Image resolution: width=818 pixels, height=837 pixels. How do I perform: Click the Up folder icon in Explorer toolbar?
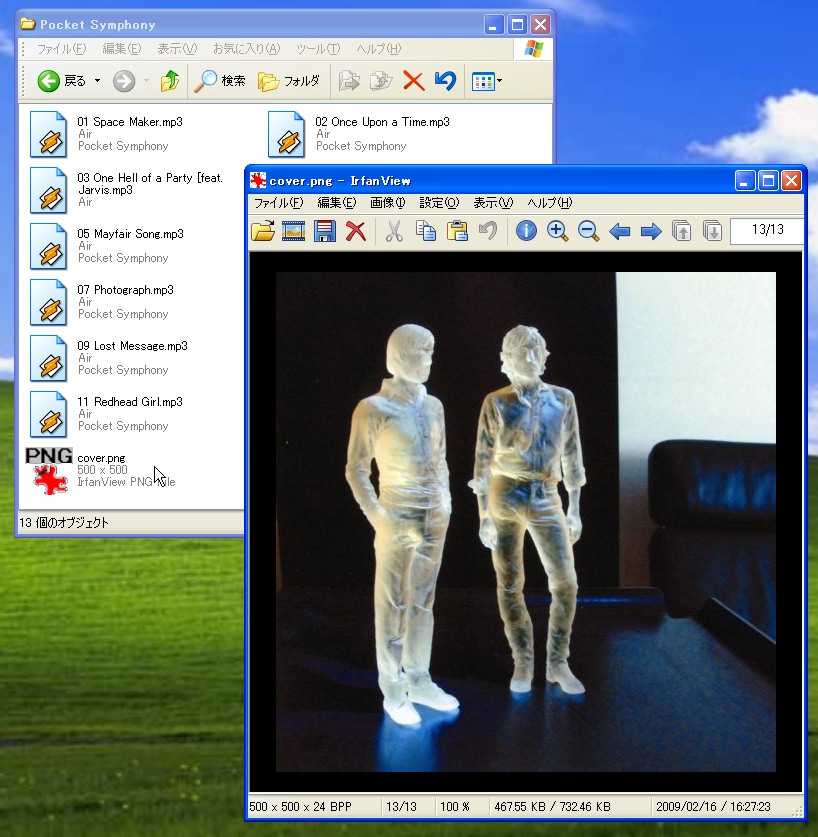coord(170,81)
